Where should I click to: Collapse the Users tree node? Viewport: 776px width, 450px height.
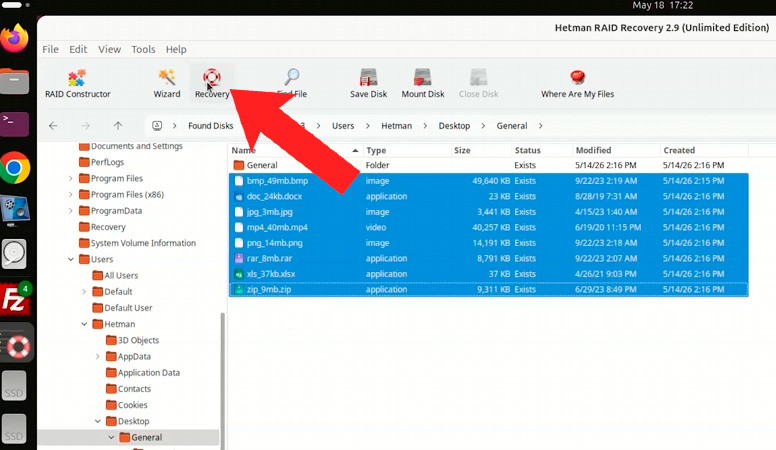pyautogui.click(x=70, y=259)
